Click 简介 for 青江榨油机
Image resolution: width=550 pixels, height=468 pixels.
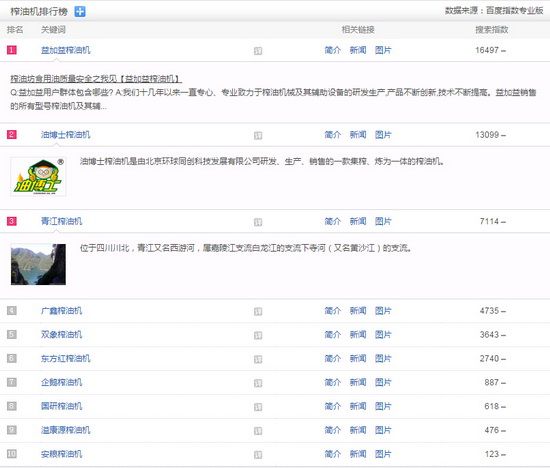click(x=333, y=221)
